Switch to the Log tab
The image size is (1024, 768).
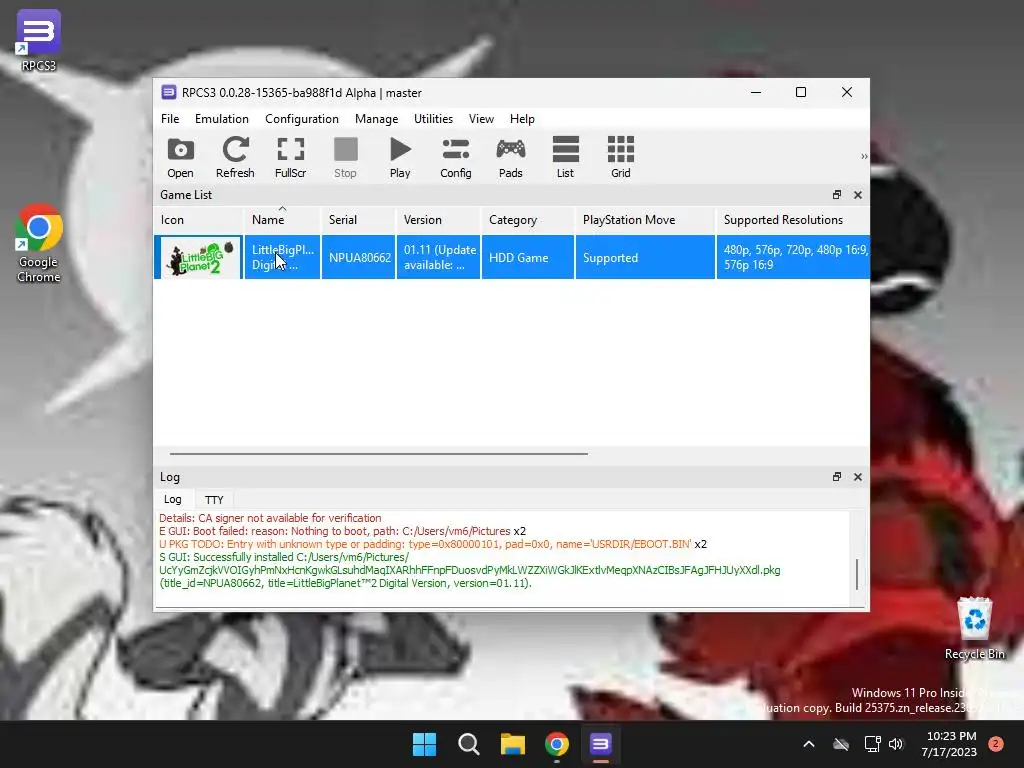(172, 499)
